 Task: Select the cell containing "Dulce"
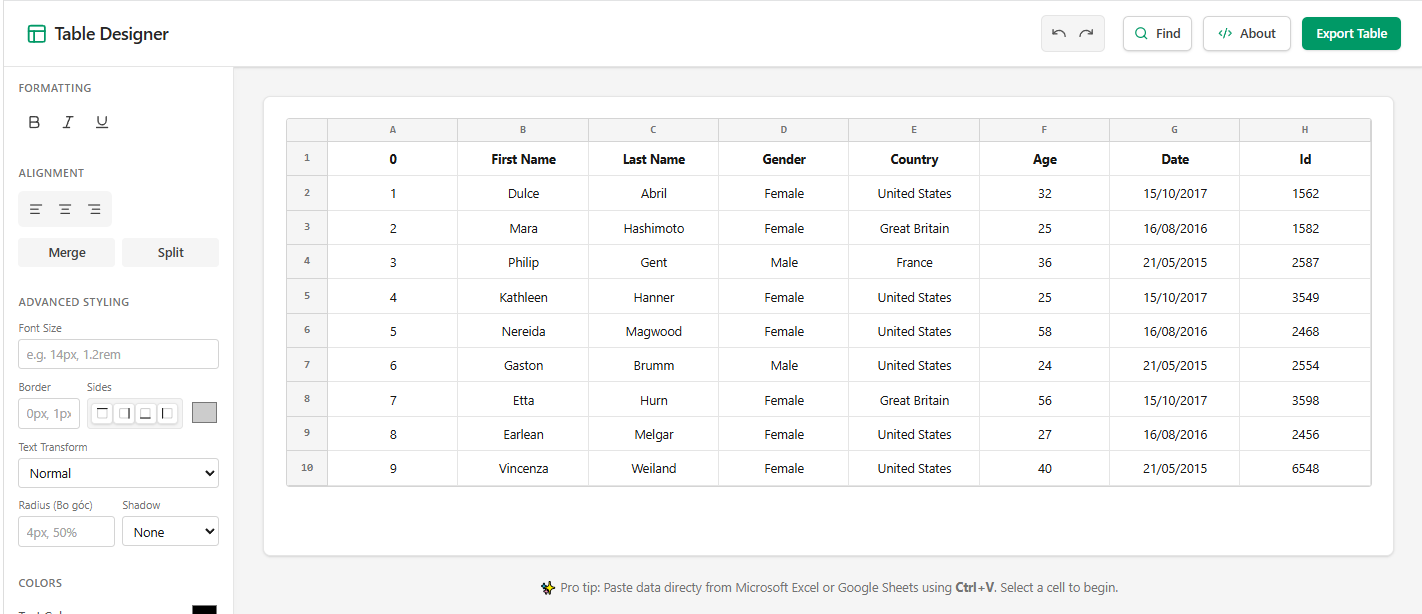point(523,194)
